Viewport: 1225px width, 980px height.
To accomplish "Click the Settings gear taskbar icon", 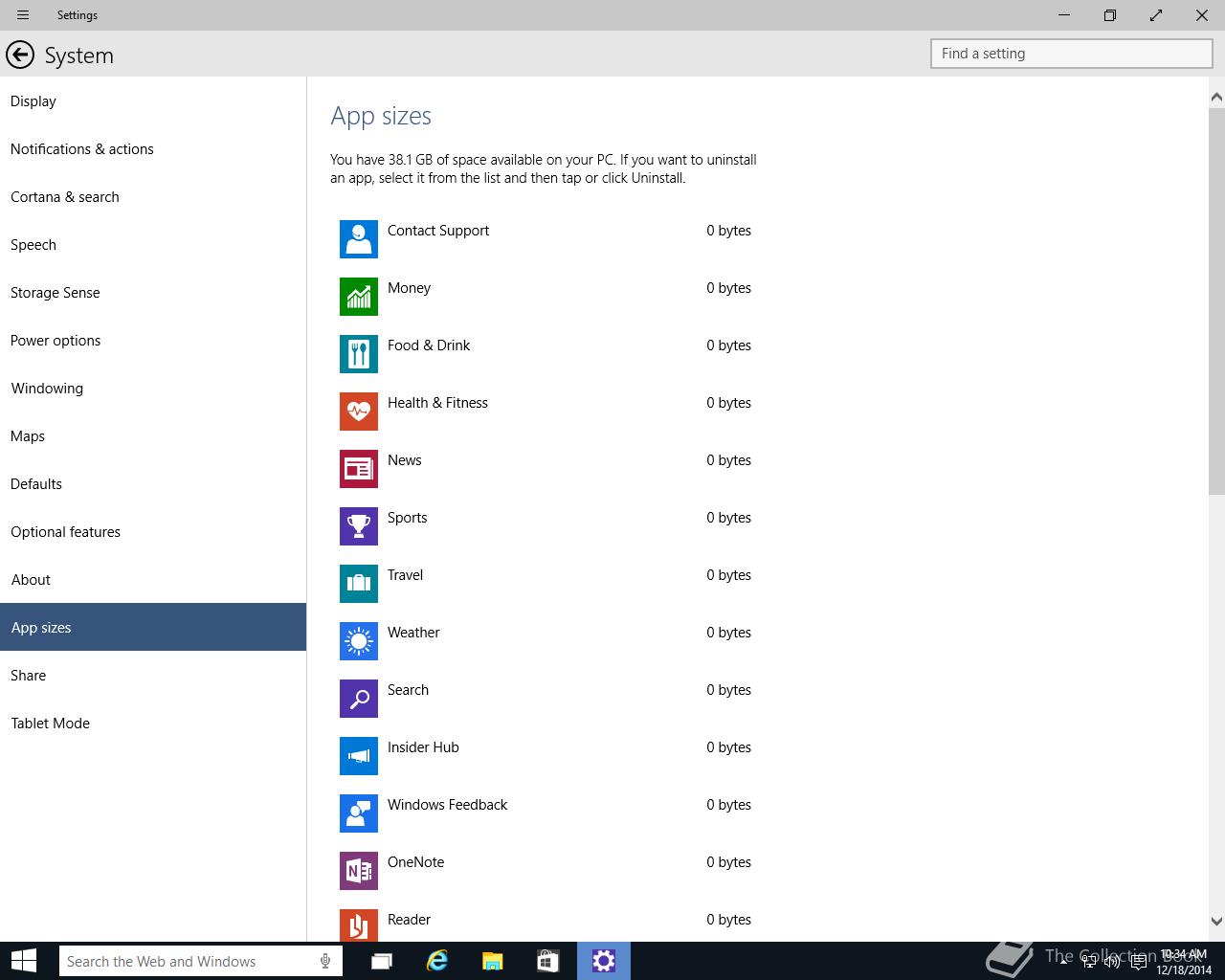I will pyautogui.click(x=603, y=961).
